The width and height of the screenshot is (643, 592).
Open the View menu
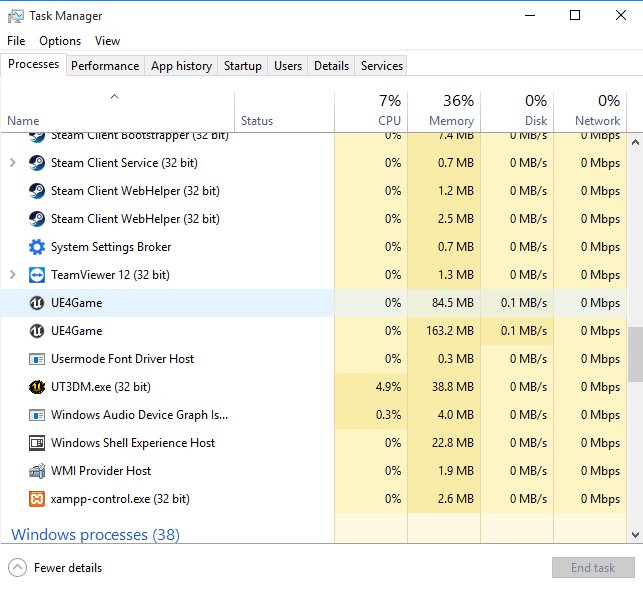coord(107,41)
